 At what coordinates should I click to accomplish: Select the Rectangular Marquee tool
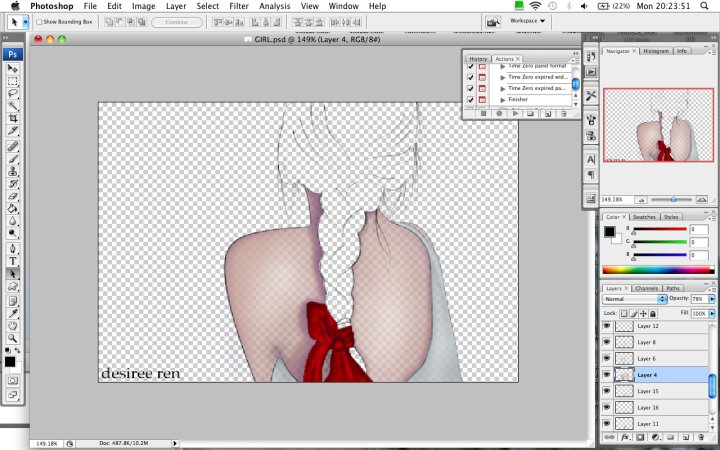coord(12,81)
